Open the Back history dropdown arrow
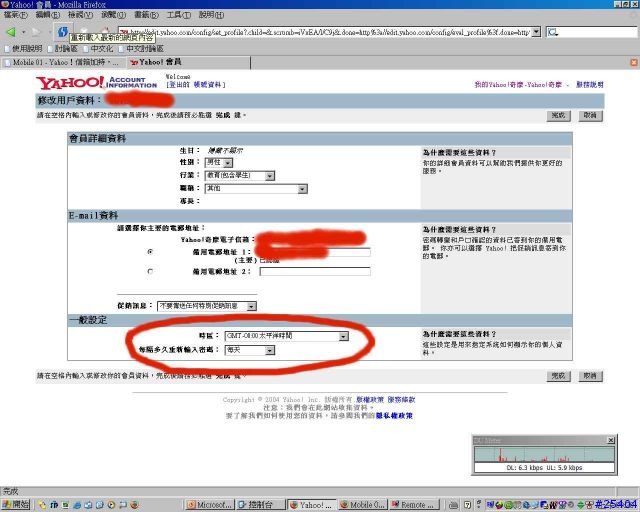Screen dimensions: 640x512 [23, 31]
